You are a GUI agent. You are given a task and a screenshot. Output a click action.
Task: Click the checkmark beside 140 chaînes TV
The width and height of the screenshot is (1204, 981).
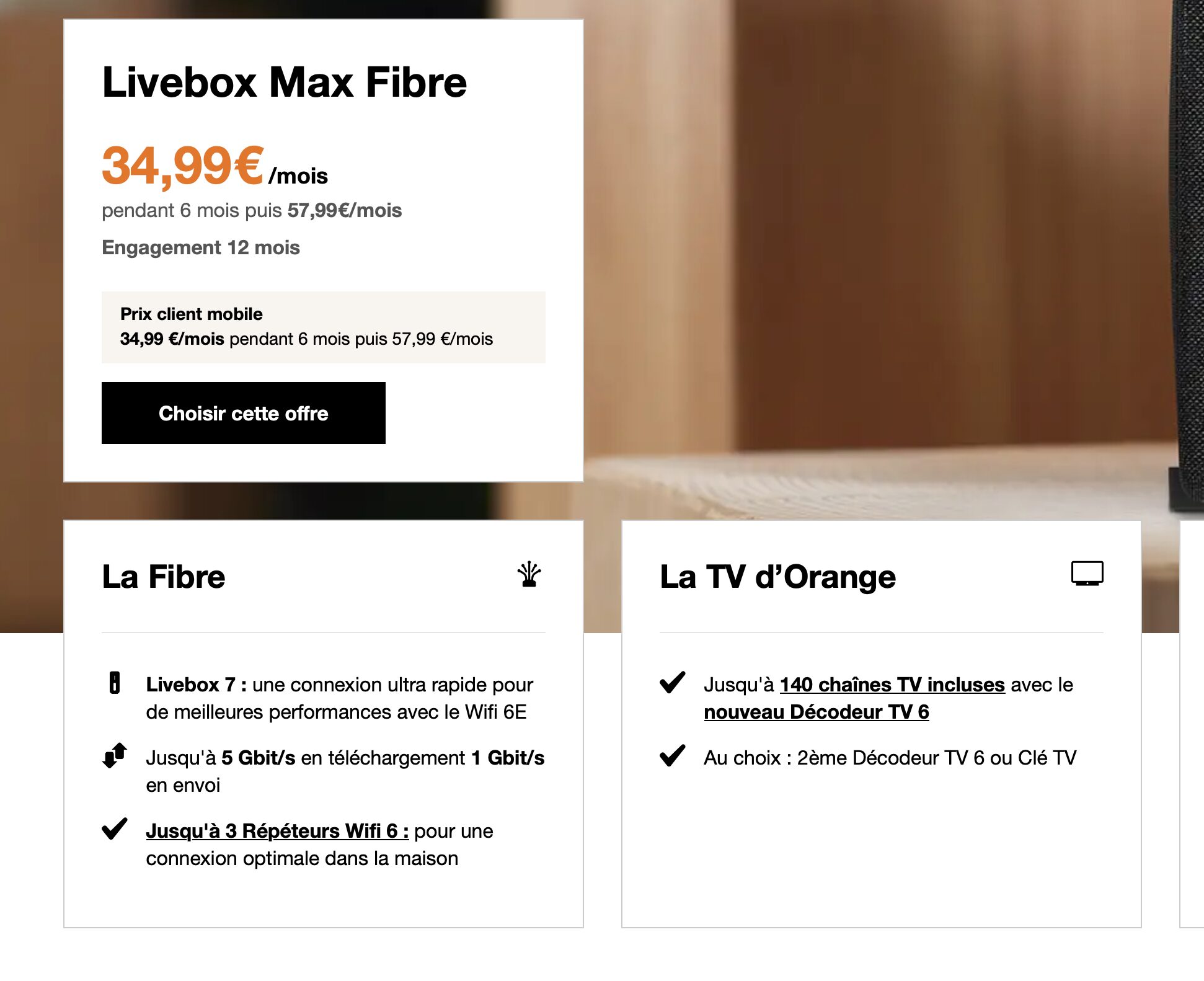[x=673, y=682]
